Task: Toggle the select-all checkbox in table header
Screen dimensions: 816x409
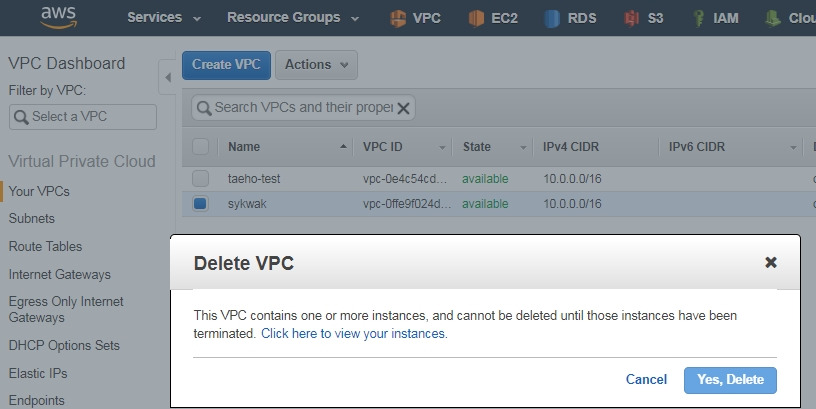Action: (200, 147)
